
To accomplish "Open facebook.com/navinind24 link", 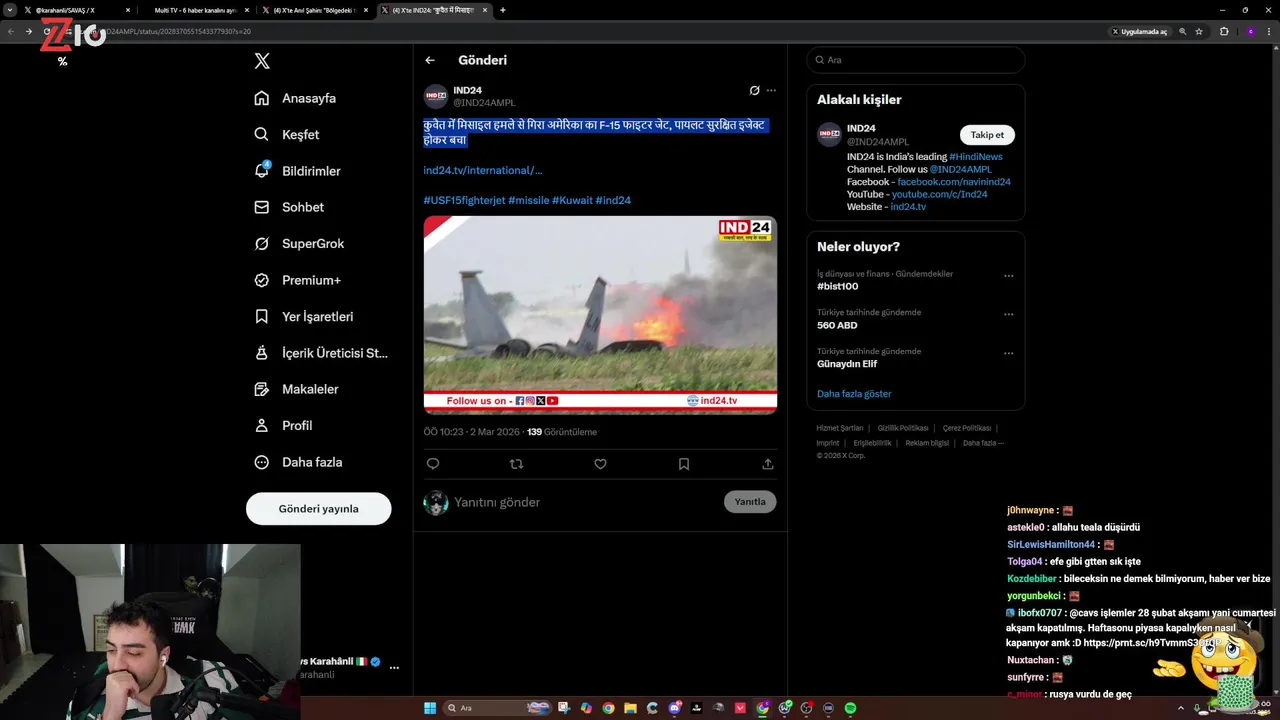I will [954, 182].
